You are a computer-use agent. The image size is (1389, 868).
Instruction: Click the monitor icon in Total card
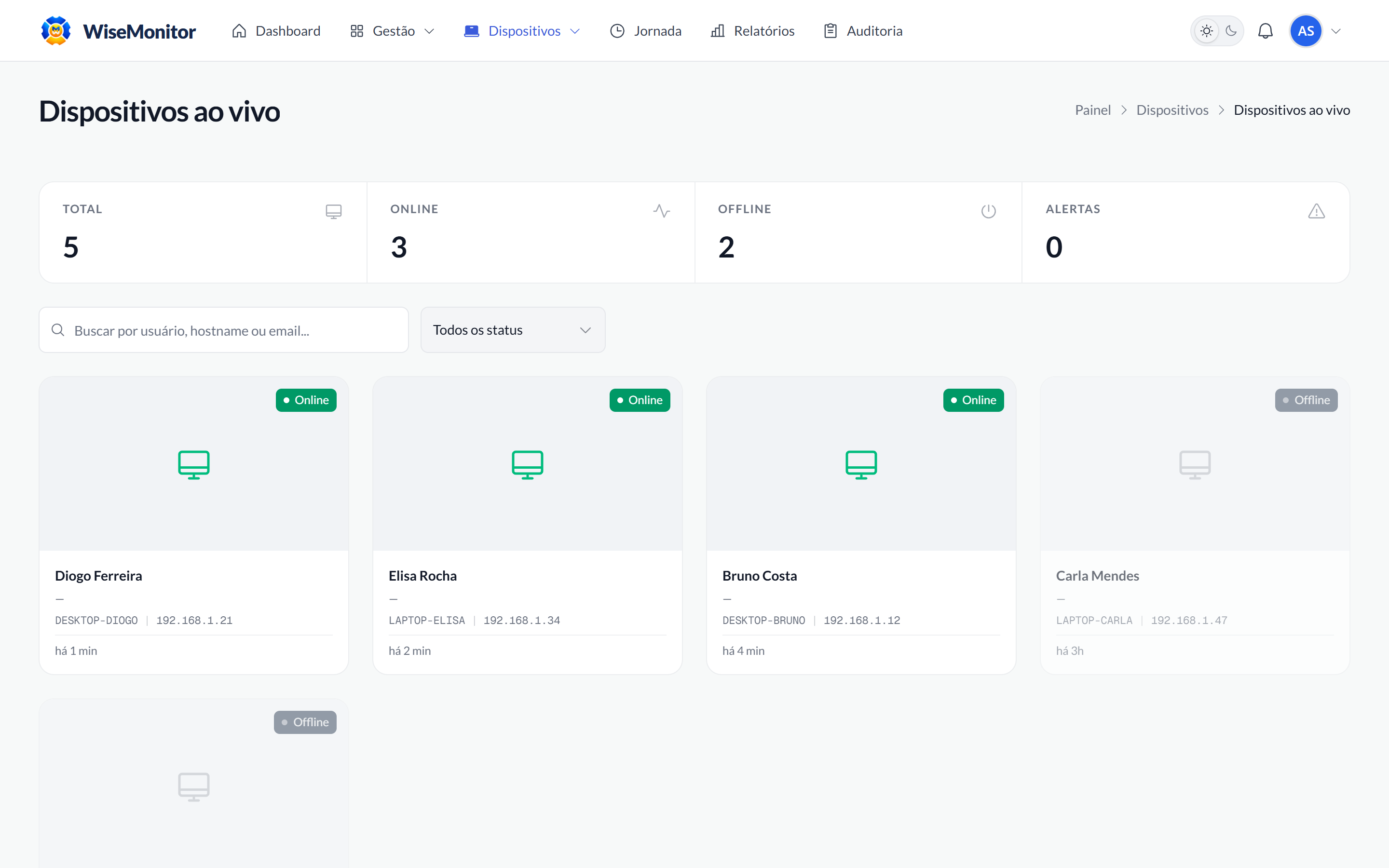pyautogui.click(x=333, y=211)
